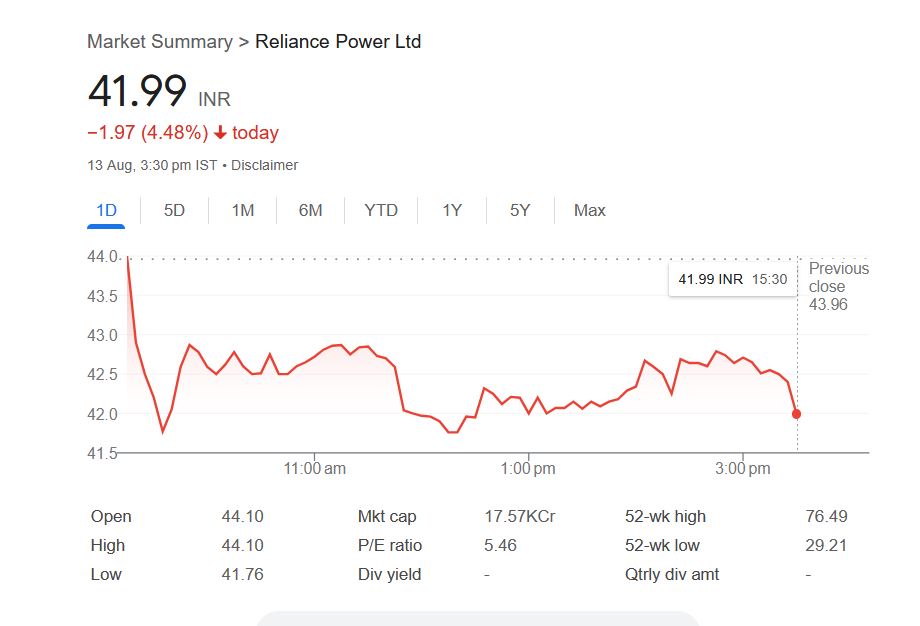This screenshot has width=920, height=626.
Task: Click the red down arrow icon
Action: 220,133
